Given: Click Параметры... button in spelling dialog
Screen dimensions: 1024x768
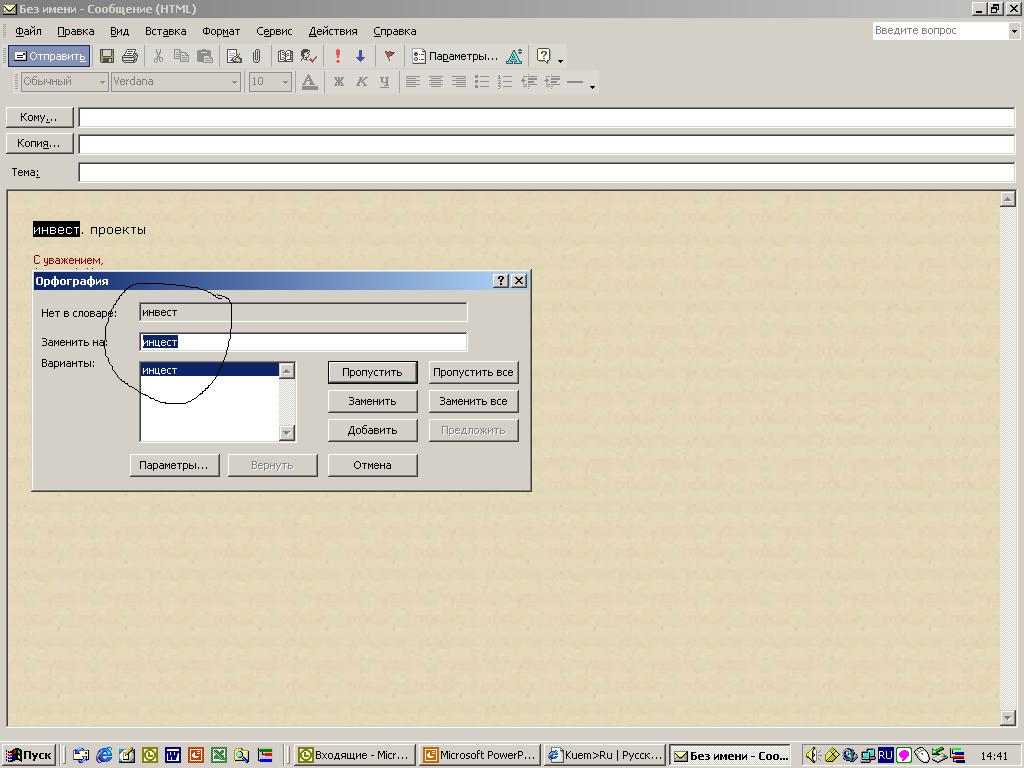Looking at the screenshot, I should pyautogui.click(x=174, y=465).
